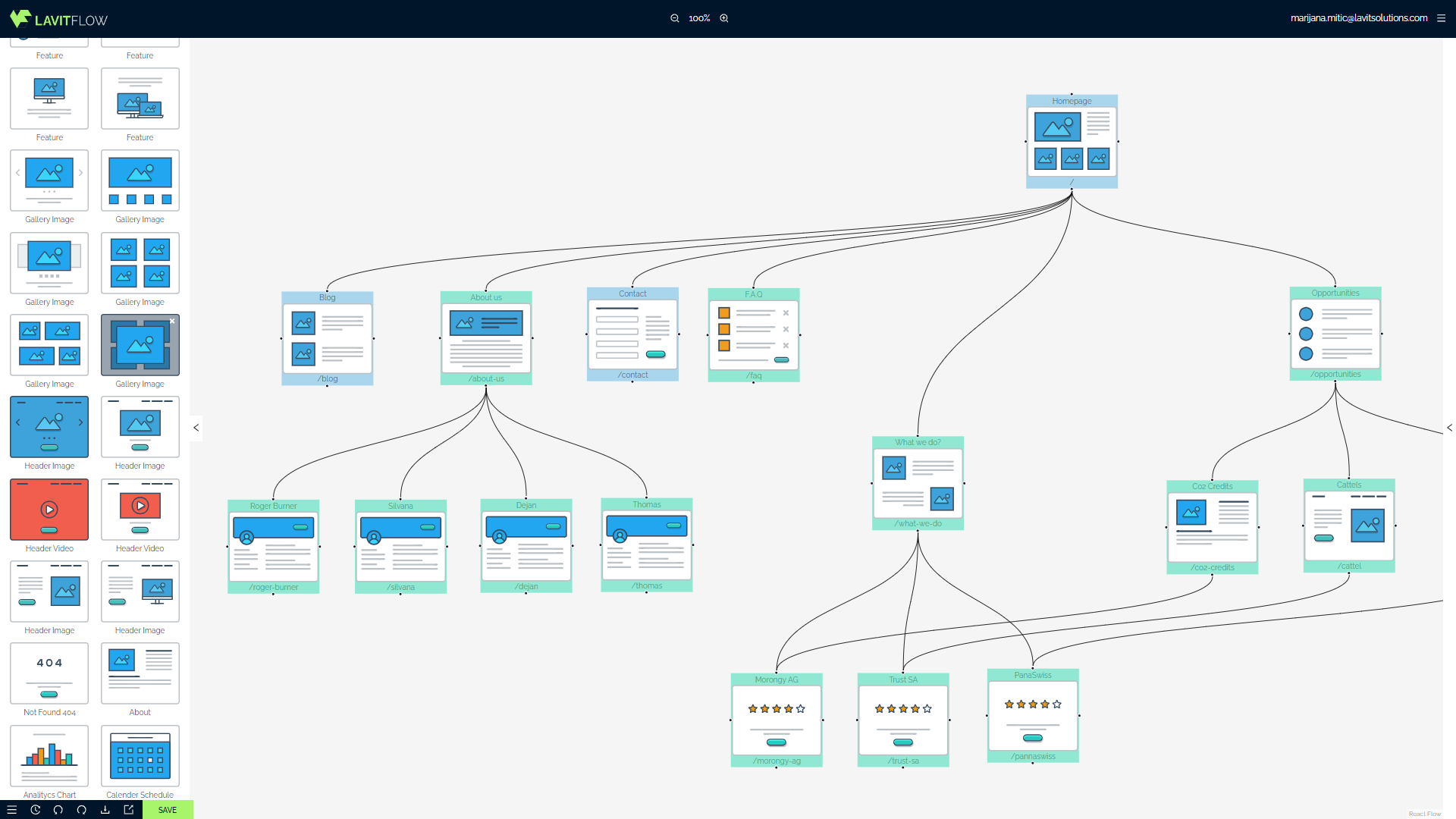Expand the right side panel arrow

(1449, 428)
